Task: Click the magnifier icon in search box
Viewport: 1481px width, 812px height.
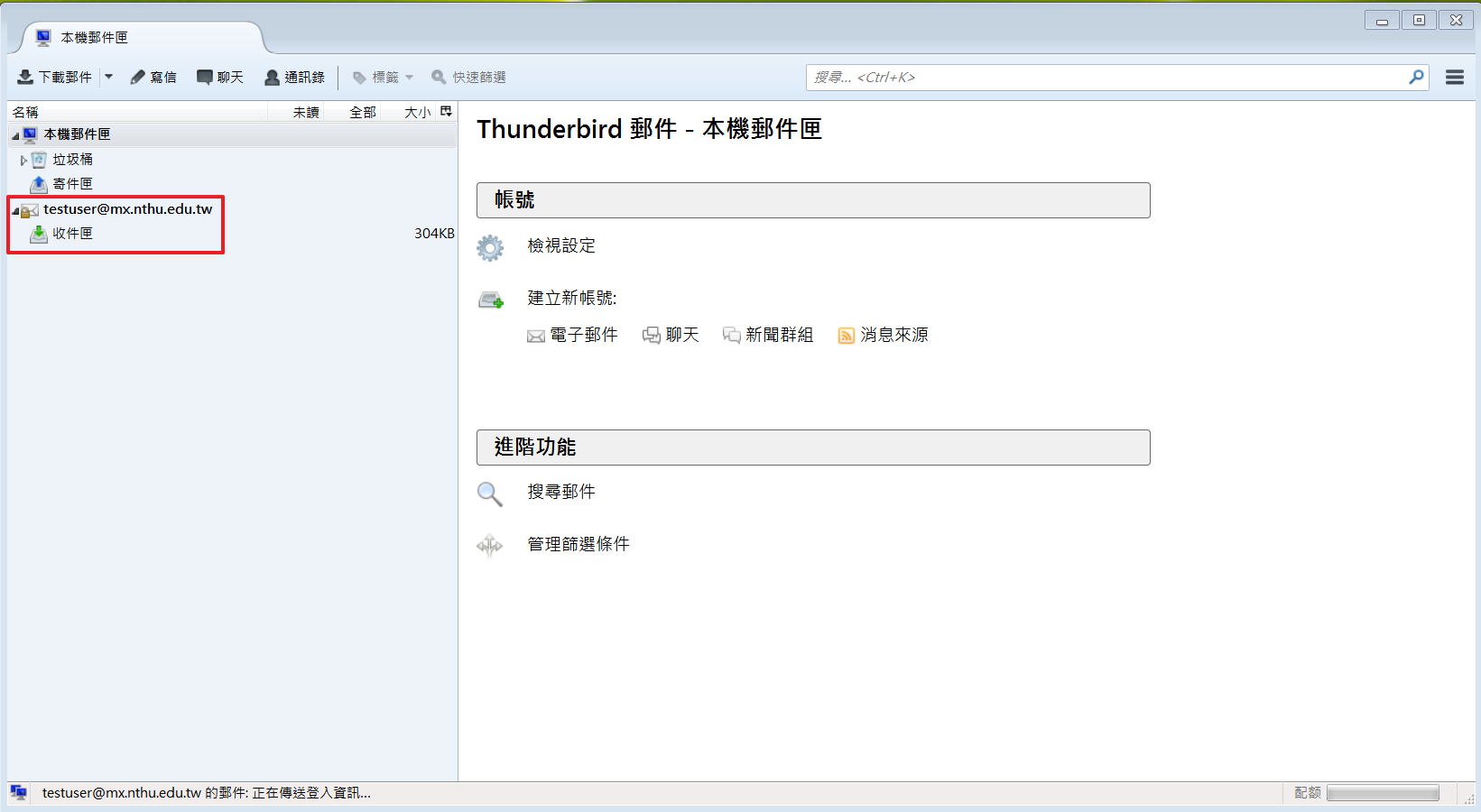Action: click(x=1416, y=78)
